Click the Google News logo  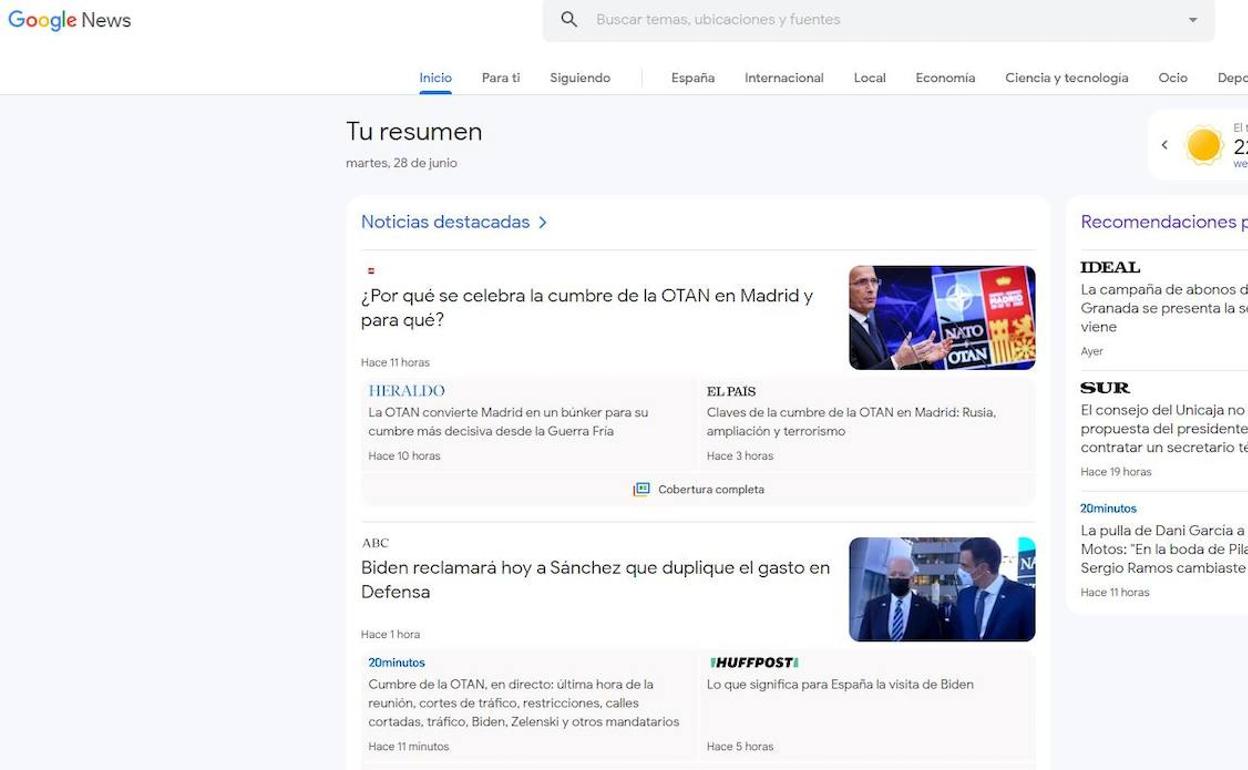[70, 19]
